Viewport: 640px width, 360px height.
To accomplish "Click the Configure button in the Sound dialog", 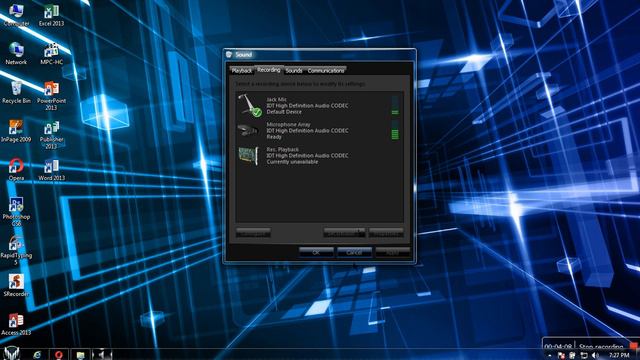I will click(253, 233).
